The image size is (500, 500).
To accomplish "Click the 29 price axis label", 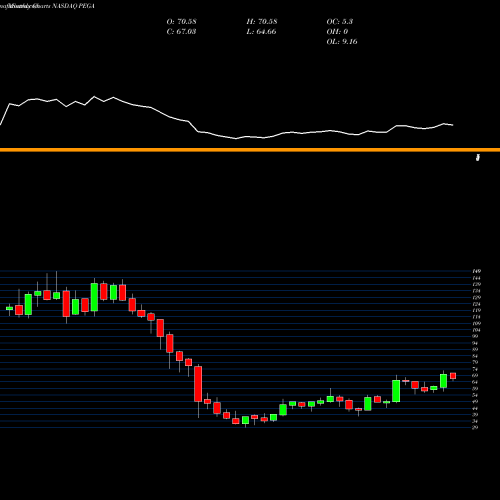I will coord(475,428).
